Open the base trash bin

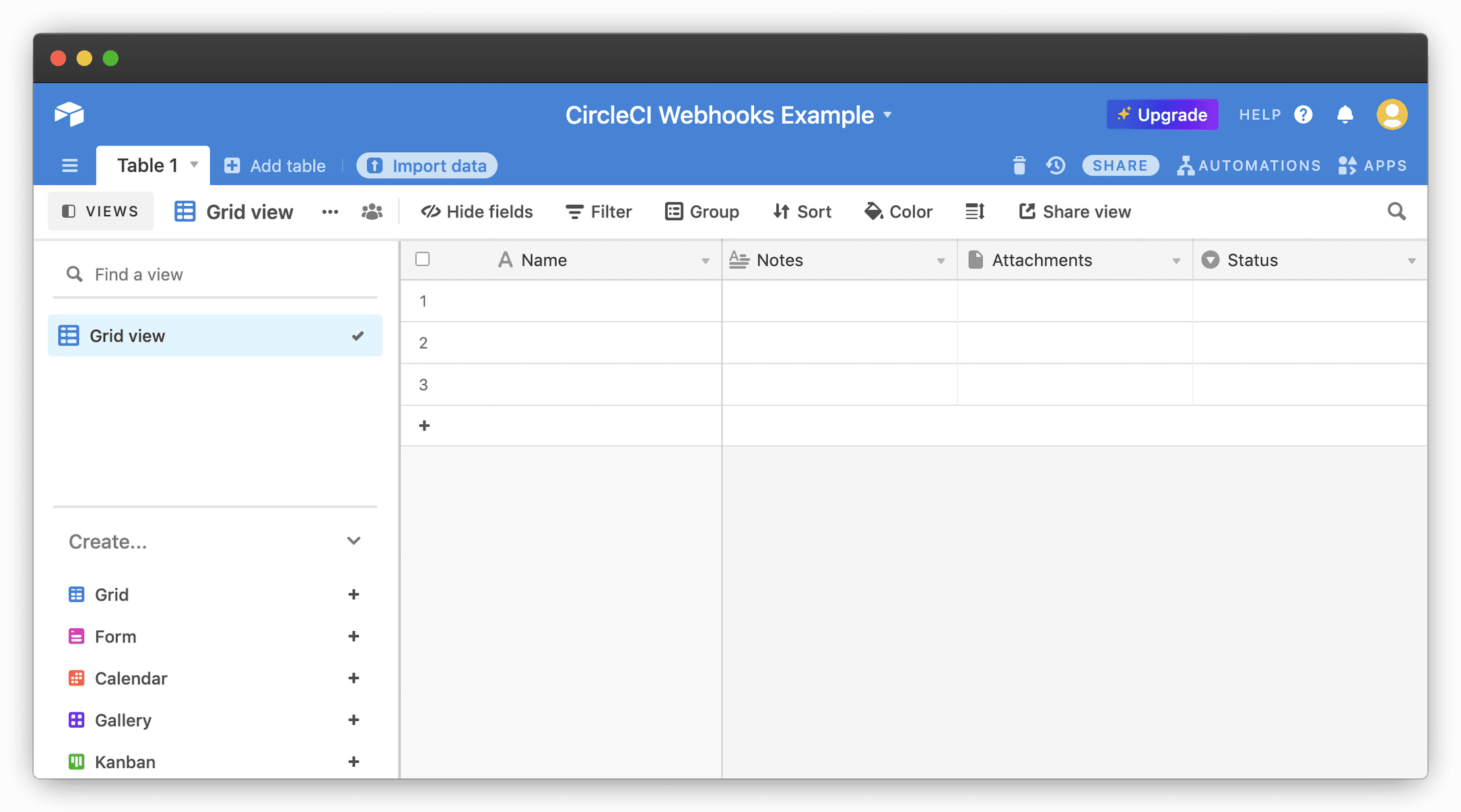(1019, 166)
